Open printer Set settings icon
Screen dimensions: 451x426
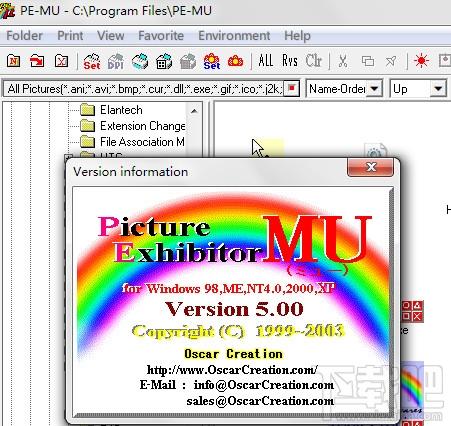[x=92, y=61]
